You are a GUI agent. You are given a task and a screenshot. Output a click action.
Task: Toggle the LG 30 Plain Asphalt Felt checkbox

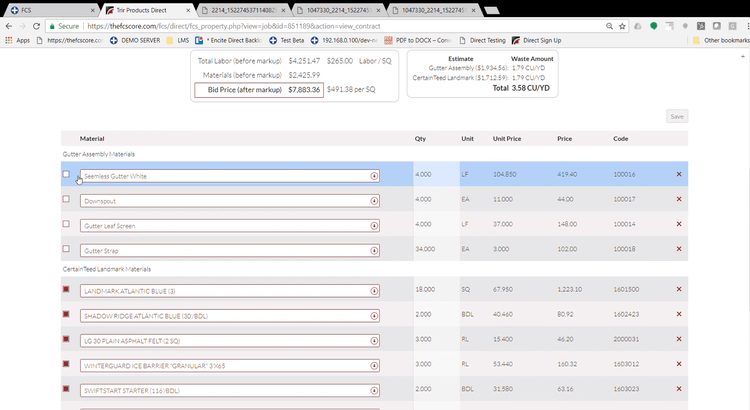[66, 339]
